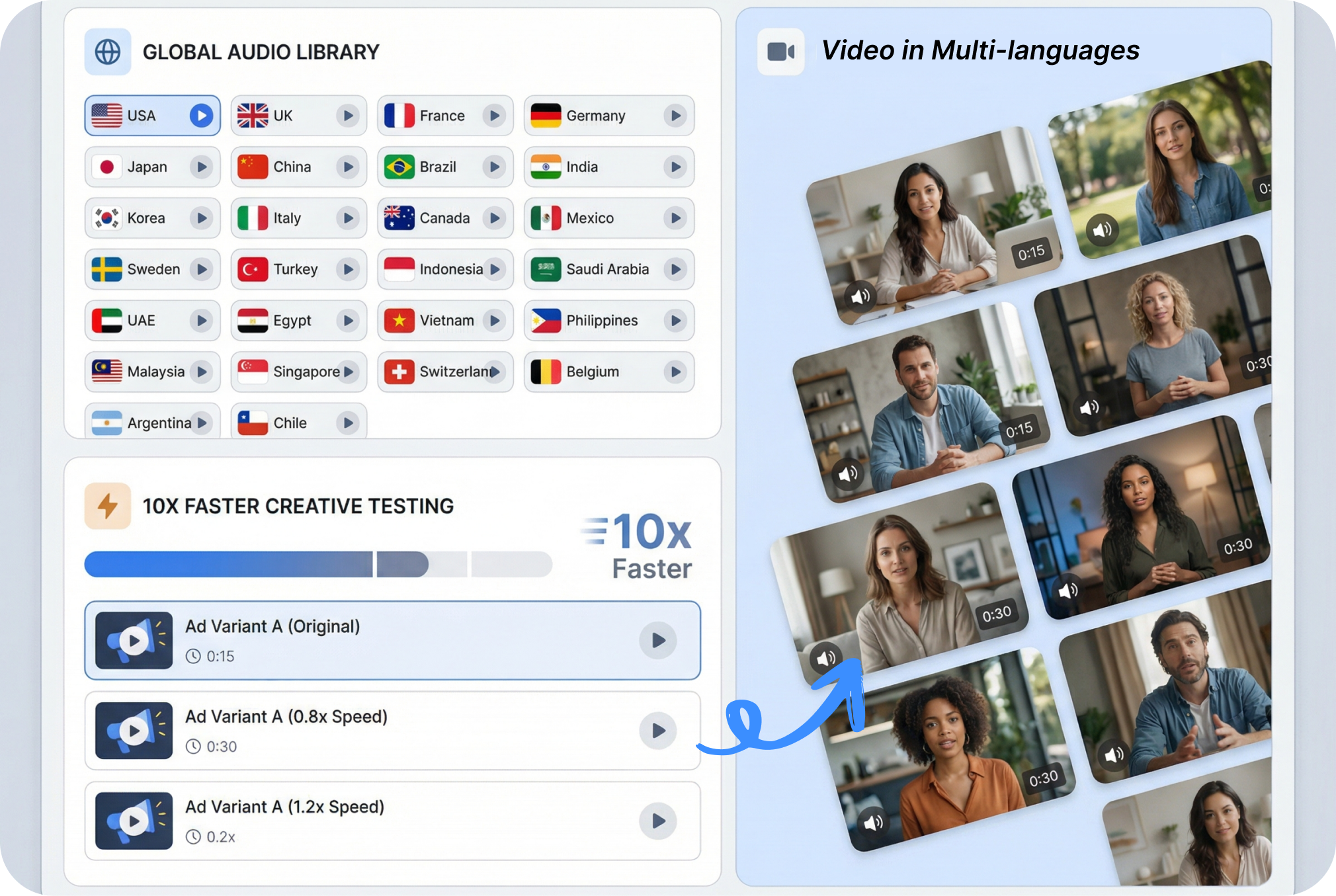The image size is (1336, 896).
Task: Play the Mexico audio sample
Action: [x=675, y=218]
